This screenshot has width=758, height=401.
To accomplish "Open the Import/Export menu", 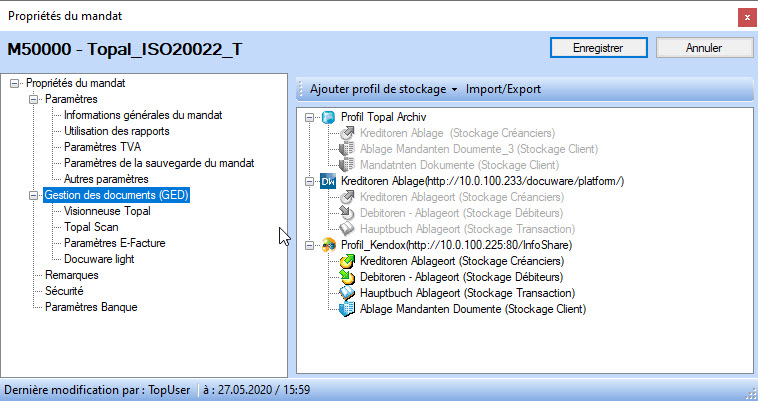I will tap(503, 89).
